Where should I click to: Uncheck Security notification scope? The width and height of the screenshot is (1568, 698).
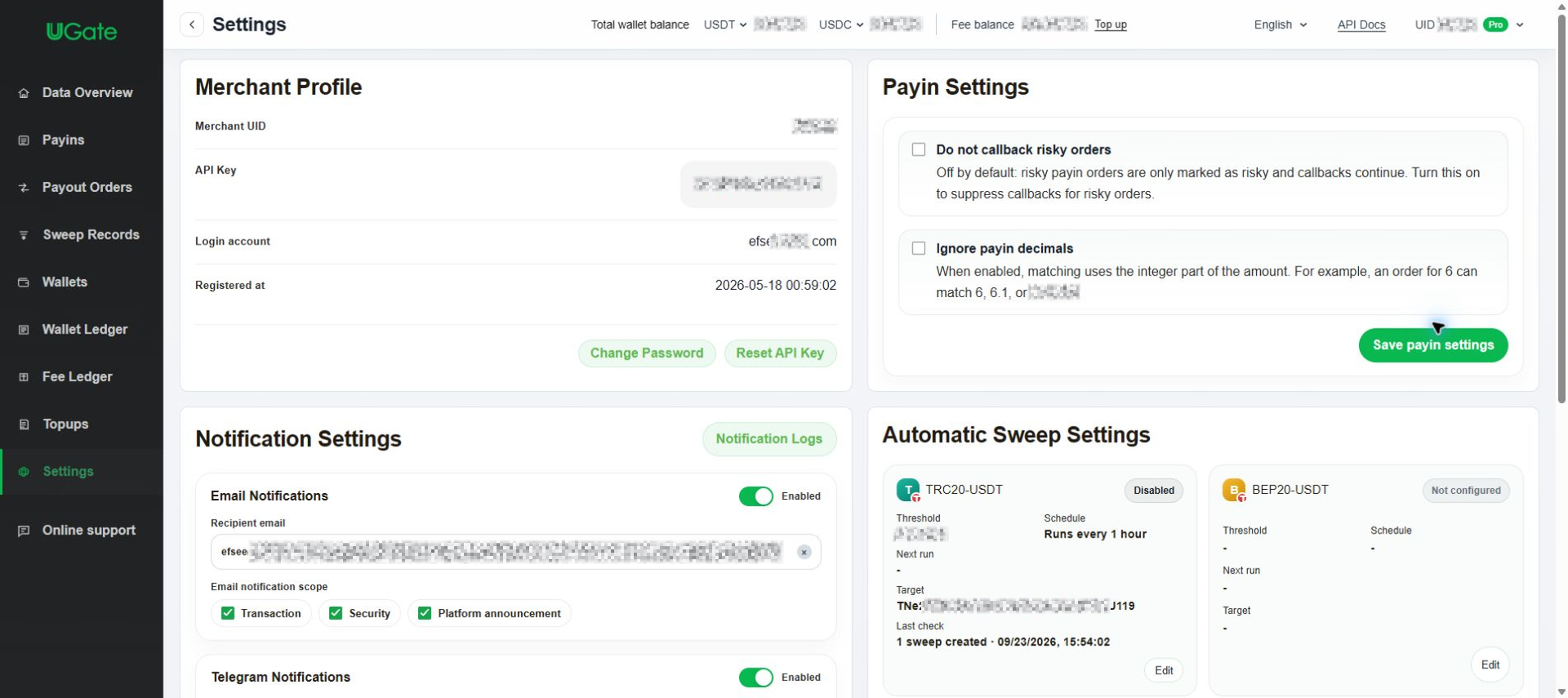(336, 613)
